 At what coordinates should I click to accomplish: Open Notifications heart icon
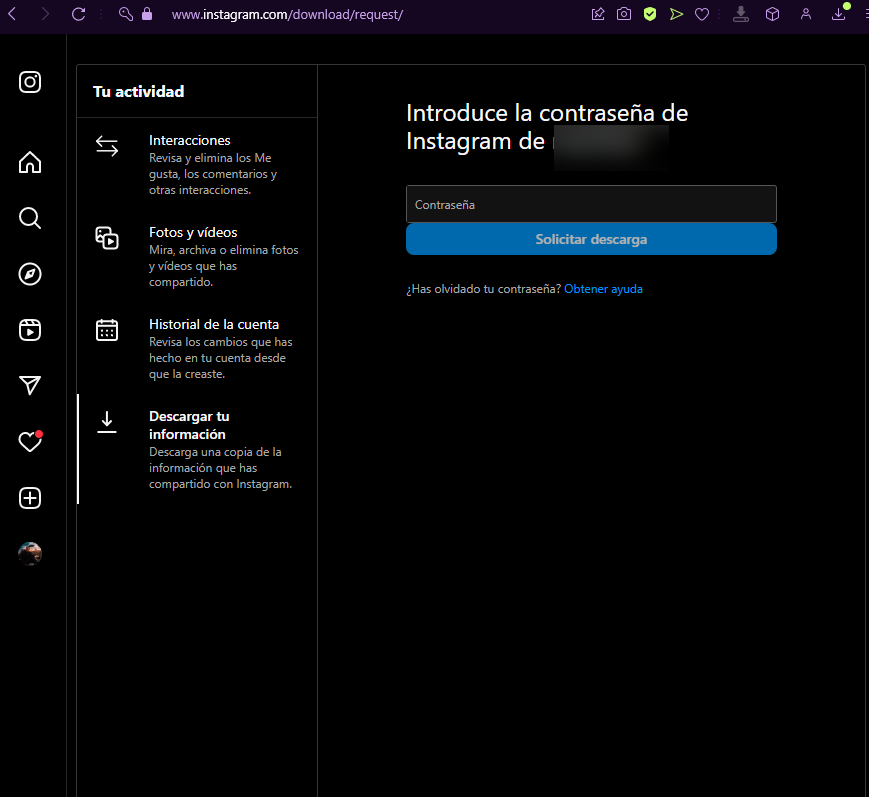pyautogui.click(x=30, y=442)
